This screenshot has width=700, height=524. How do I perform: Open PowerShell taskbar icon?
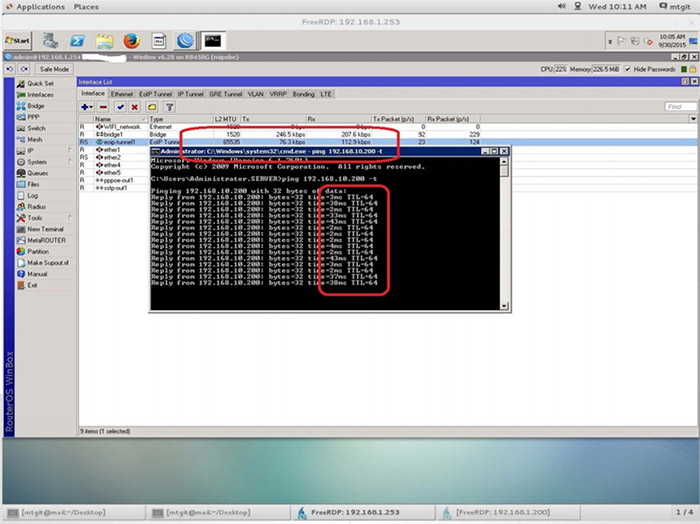coord(77,41)
